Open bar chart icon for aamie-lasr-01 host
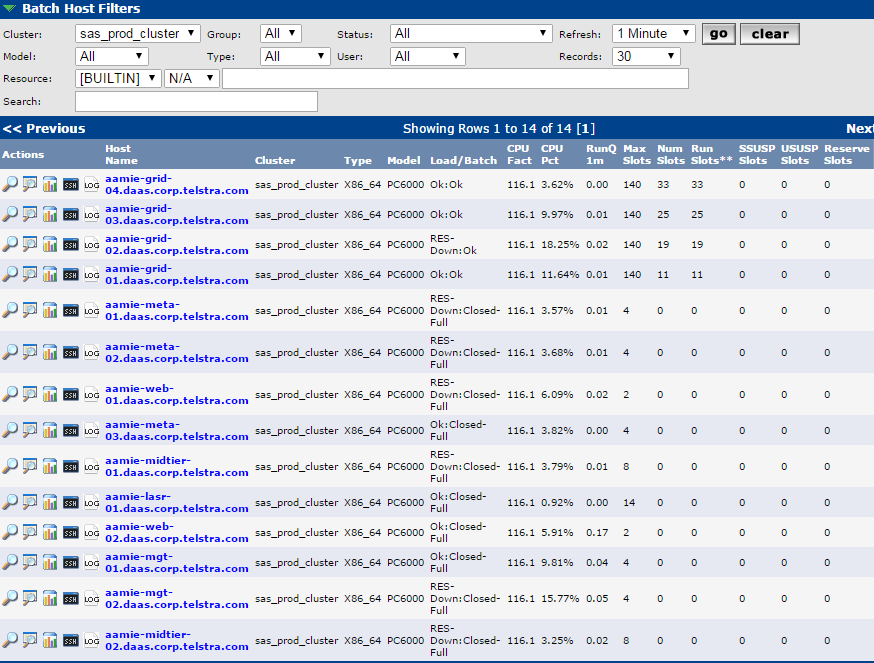Image resolution: width=874 pixels, height=663 pixels. [x=50, y=502]
